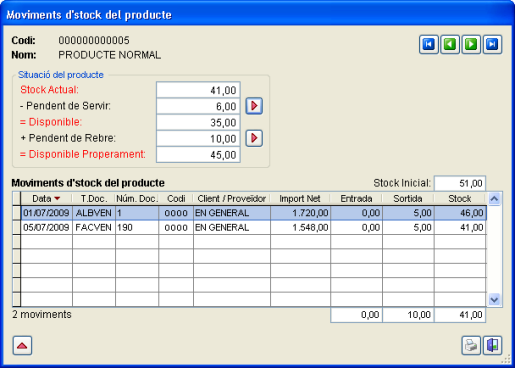Click the table scrollbar down arrow
This screenshot has height=368, width=515.
click(x=494, y=299)
